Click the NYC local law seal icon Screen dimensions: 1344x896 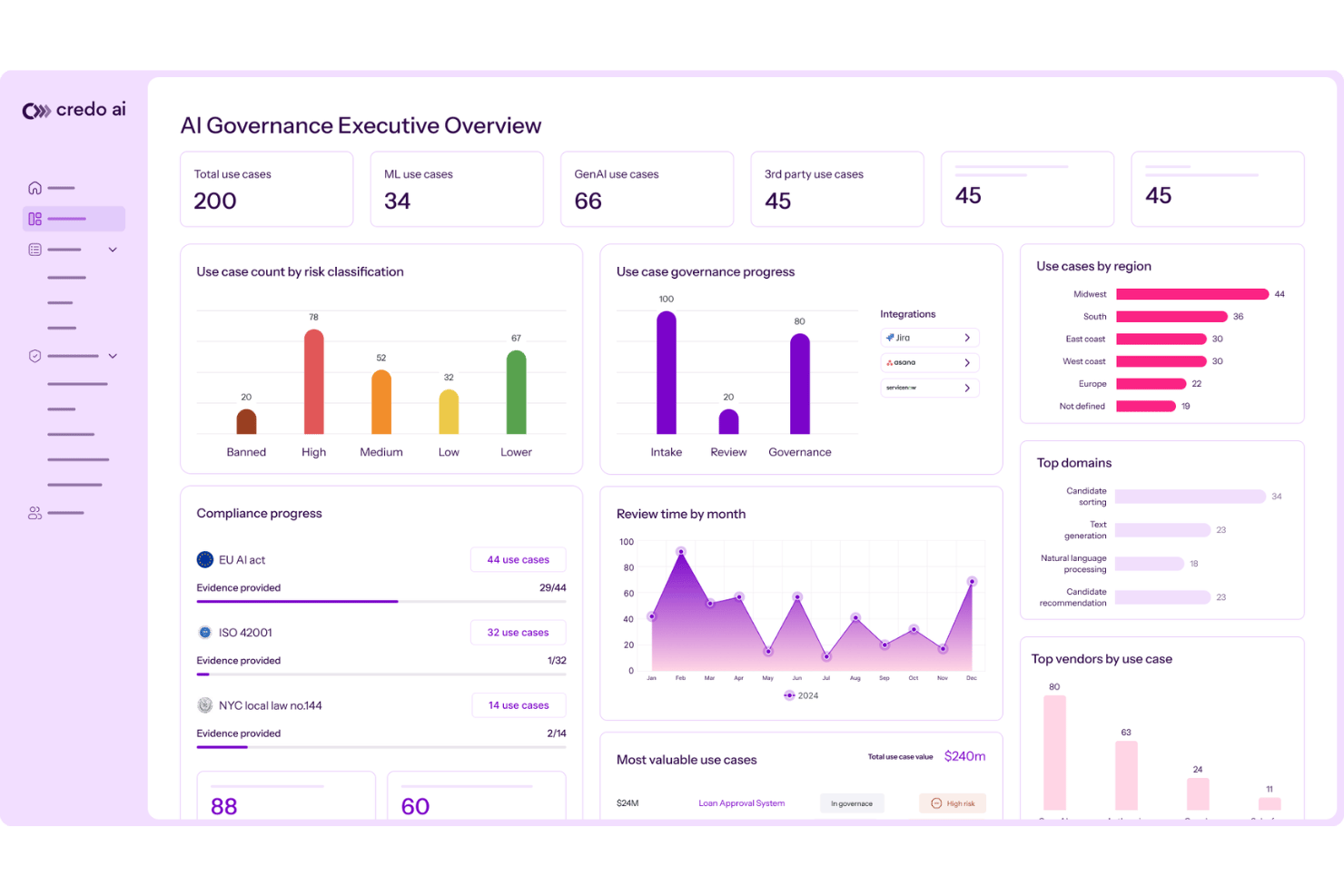coord(205,705)
